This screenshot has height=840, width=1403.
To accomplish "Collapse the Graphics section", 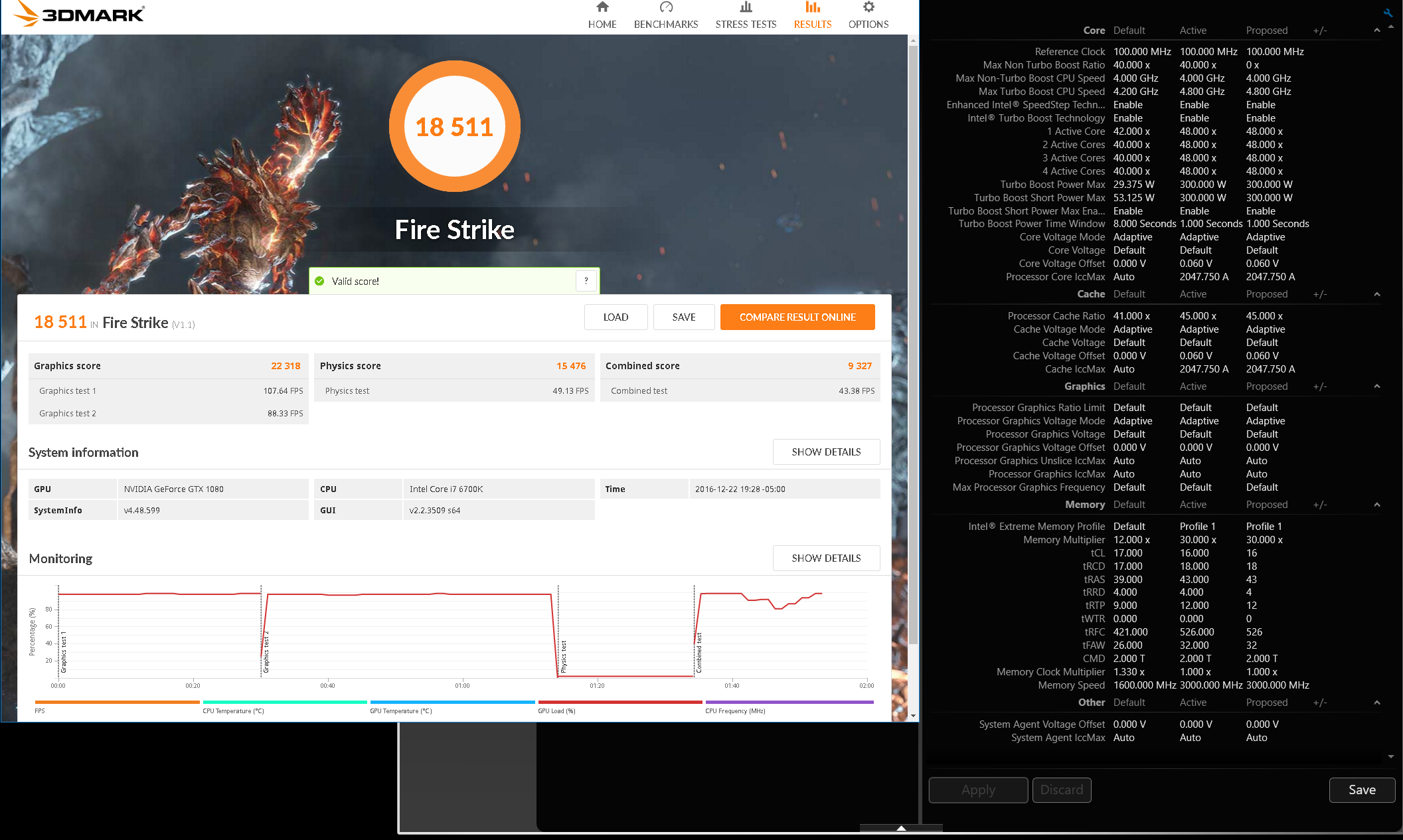I will 1377,386.
